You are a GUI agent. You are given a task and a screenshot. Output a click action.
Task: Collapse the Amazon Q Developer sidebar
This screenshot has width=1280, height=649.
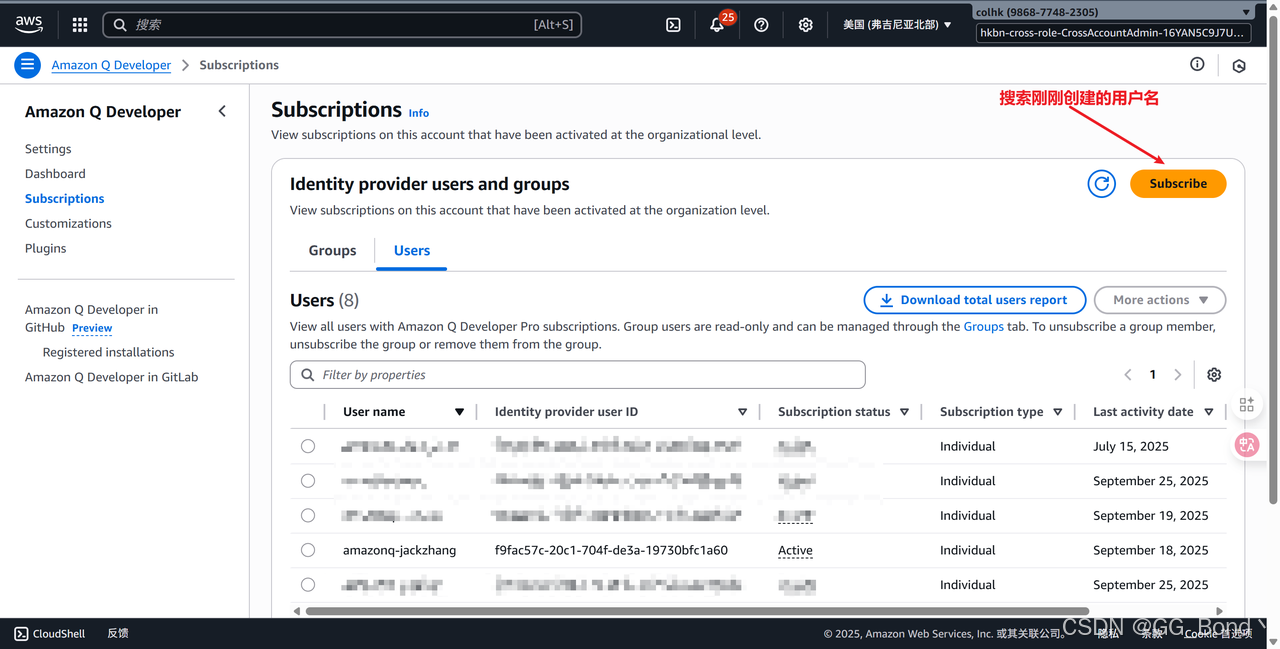click(222, 112)
